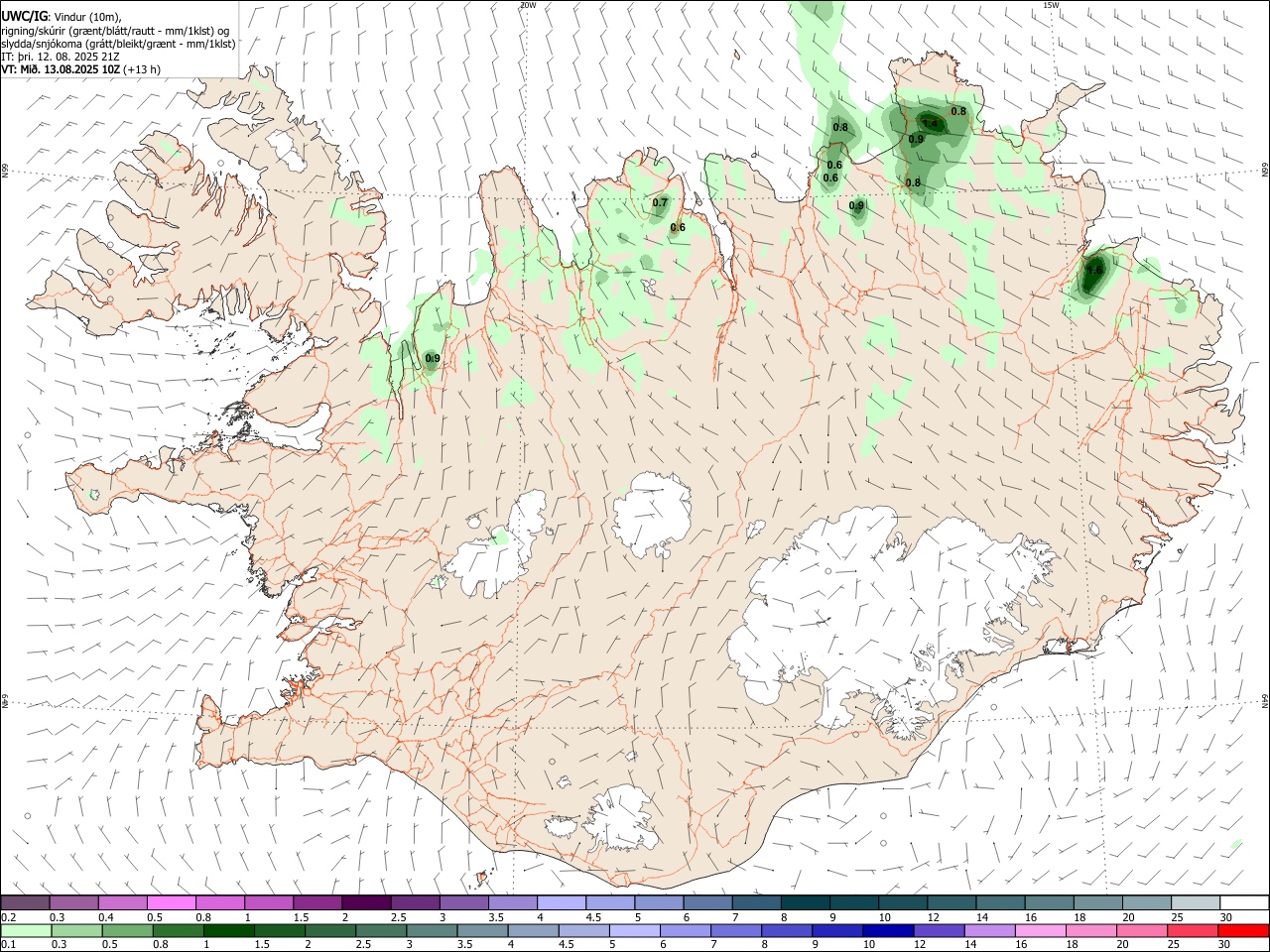Pick the top-row periwinkle swatch labeled 4

[x=560, y=903]
